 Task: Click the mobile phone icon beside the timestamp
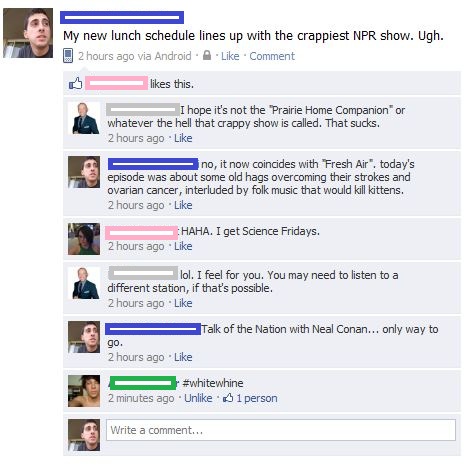(68, 56)
